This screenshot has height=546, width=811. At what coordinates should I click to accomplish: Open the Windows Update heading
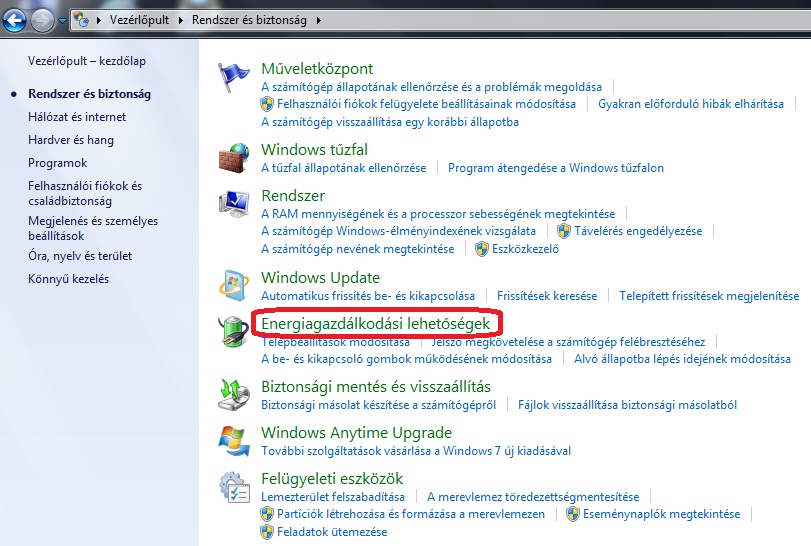tap(321, 278)
